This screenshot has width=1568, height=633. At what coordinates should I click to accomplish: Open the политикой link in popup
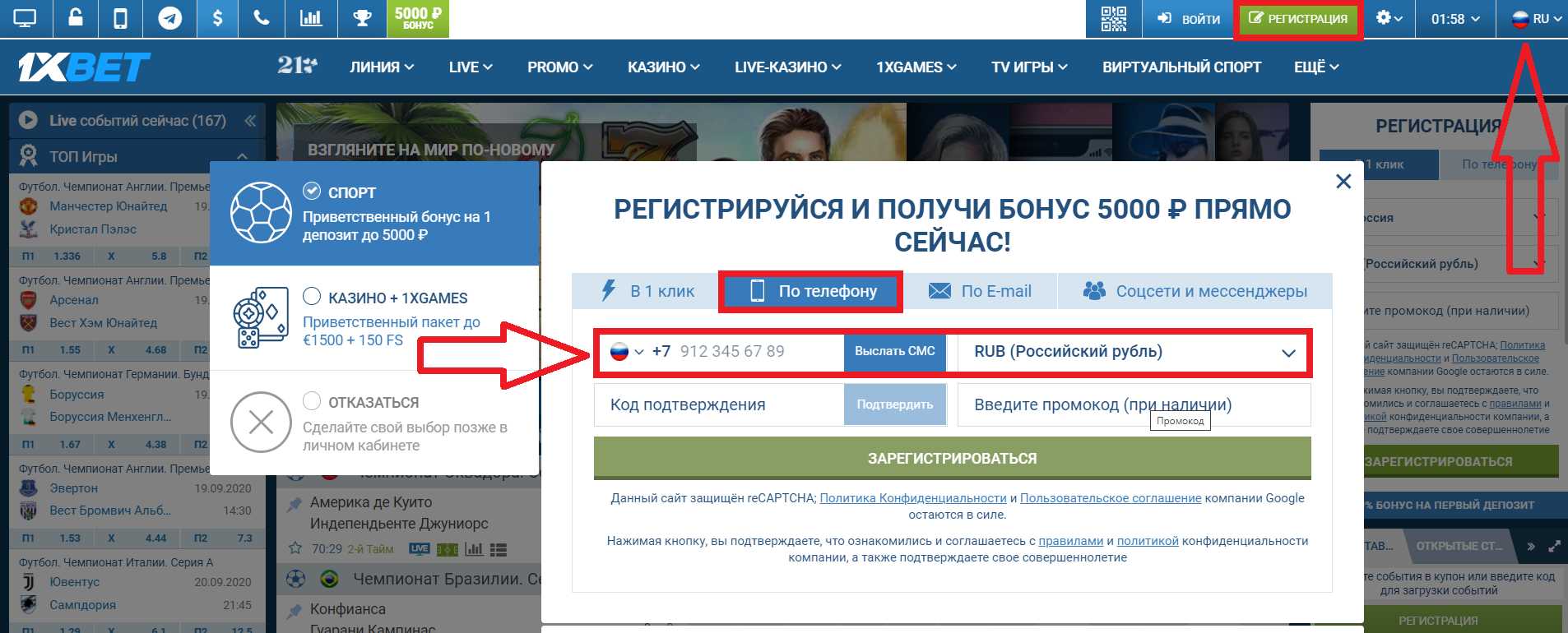tap(1148, 541)
